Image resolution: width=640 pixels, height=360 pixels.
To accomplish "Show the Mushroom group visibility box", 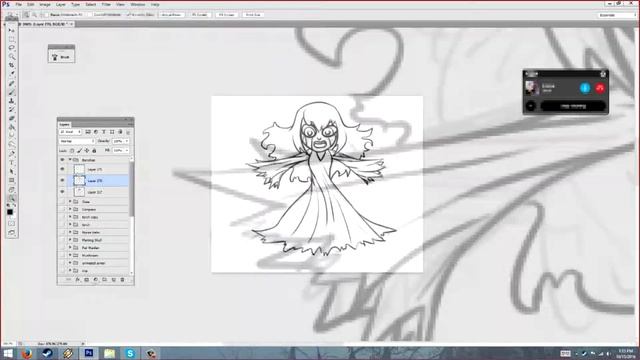I will pos(62,256).
